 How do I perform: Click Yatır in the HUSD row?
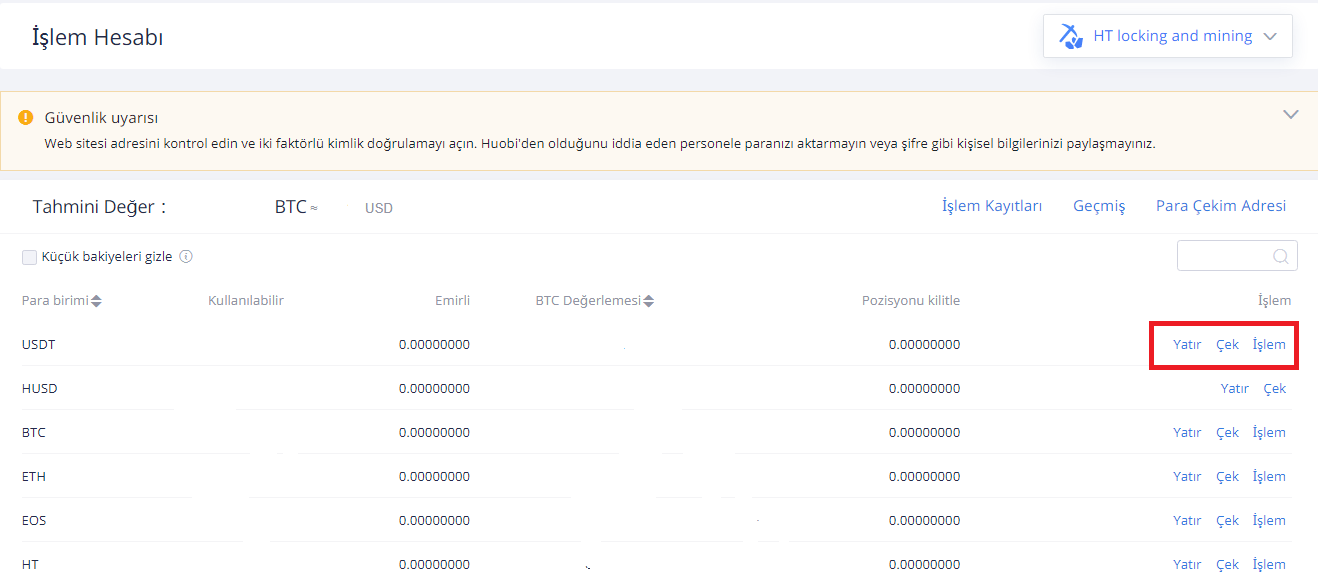pos(1235,389)
